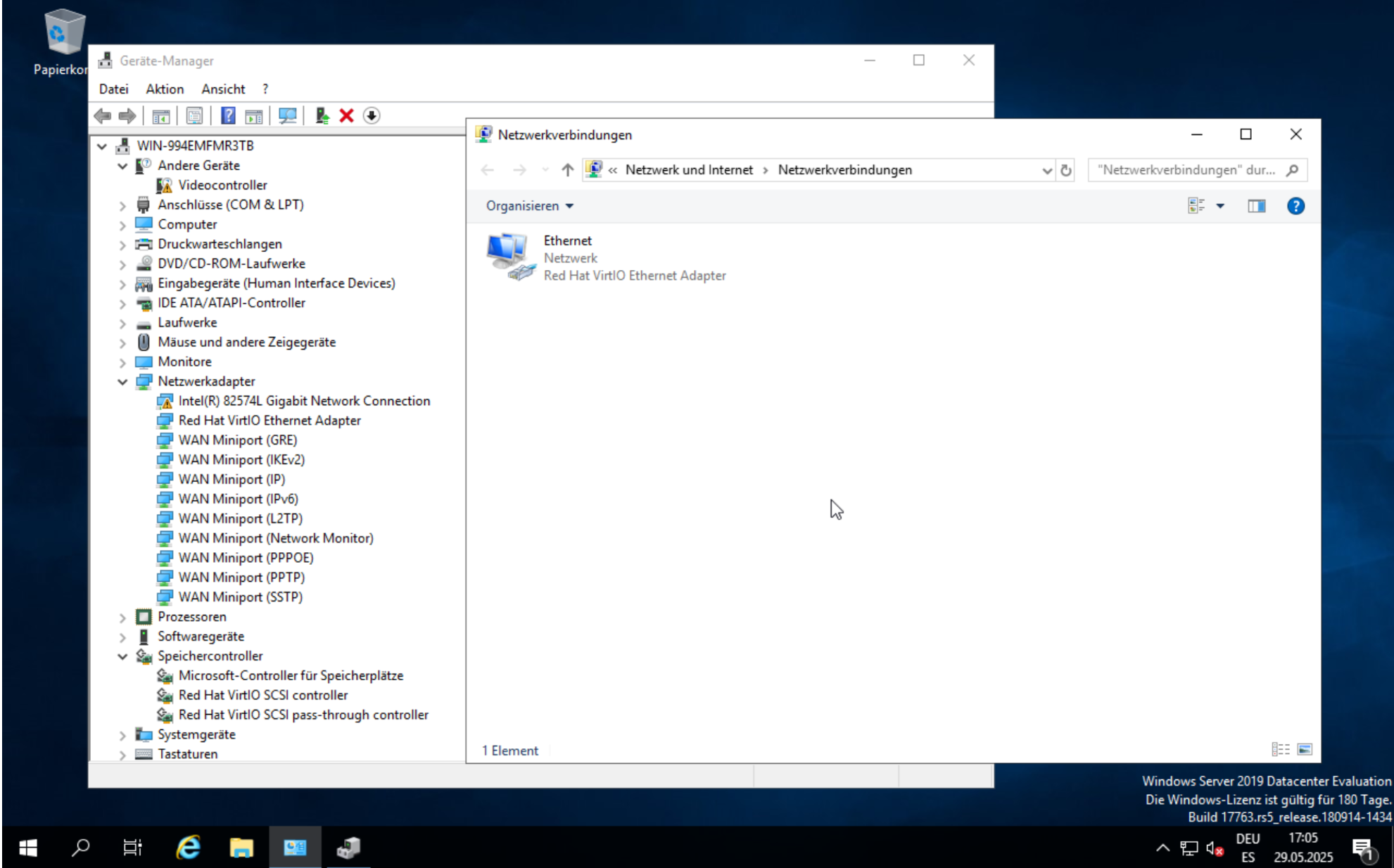This screenshot has width=1394, height=868.
Task: Click the round down-arrow toolbar icon in Geräte-Manager
Action: pos(372,116)
